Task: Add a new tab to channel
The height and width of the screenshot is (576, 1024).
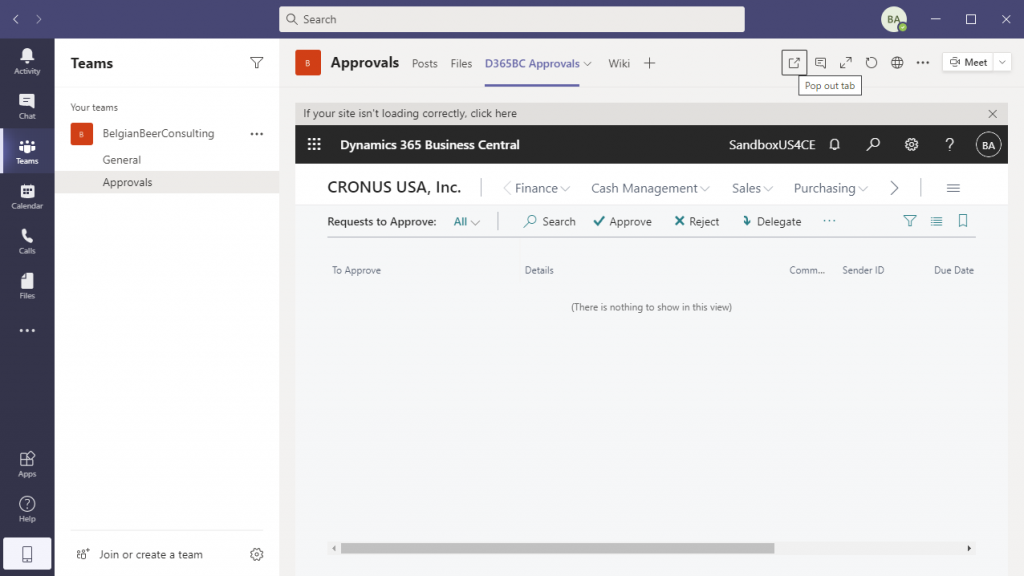Action: (x=649, y=63)
